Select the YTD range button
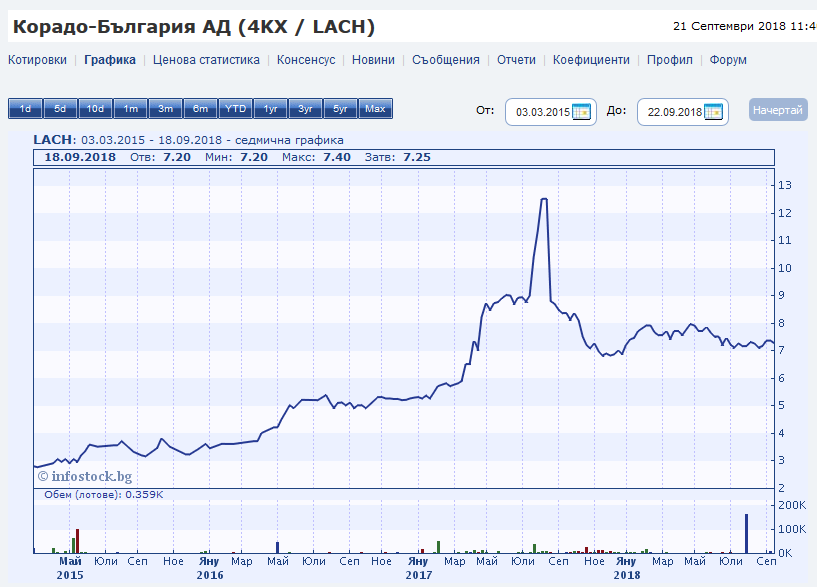The image size is (817, 587). click(x=236, y=109)
